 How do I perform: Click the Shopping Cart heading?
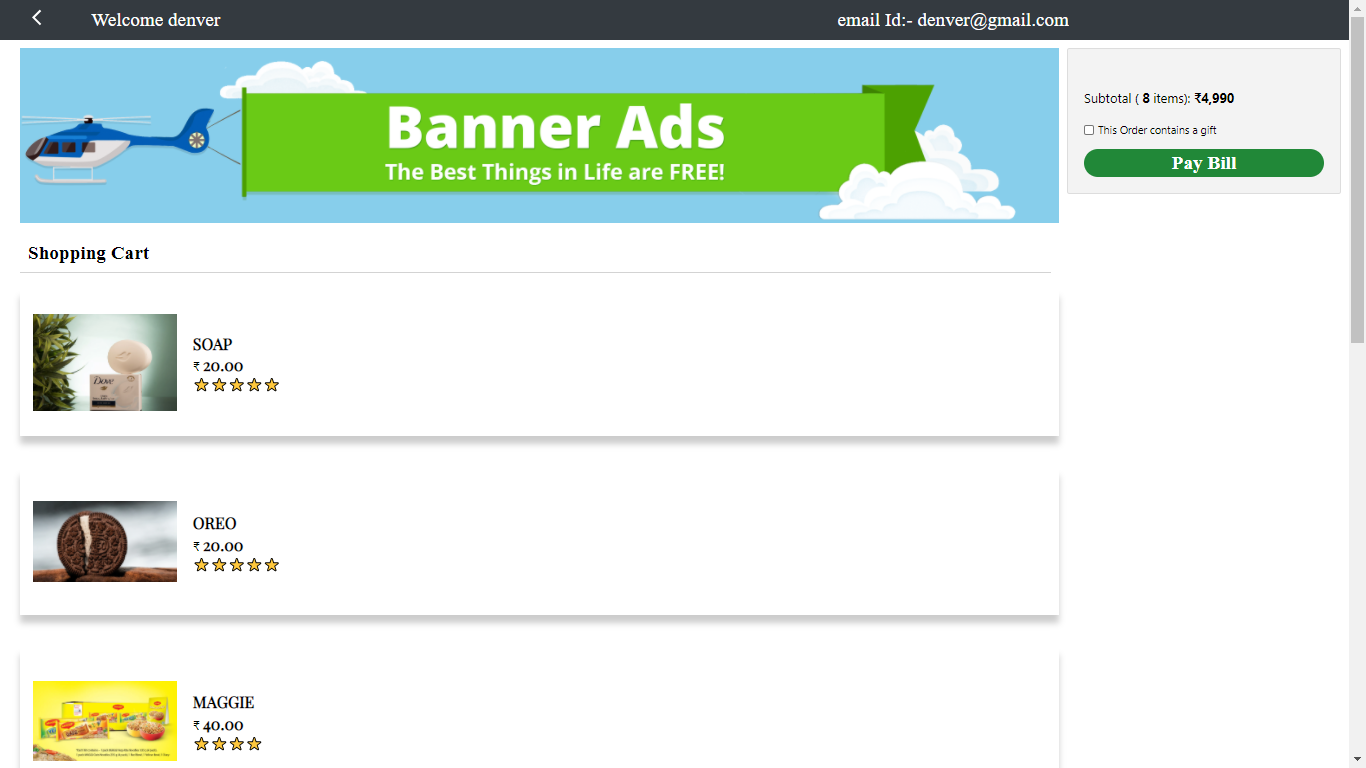(x=89, y=254)
